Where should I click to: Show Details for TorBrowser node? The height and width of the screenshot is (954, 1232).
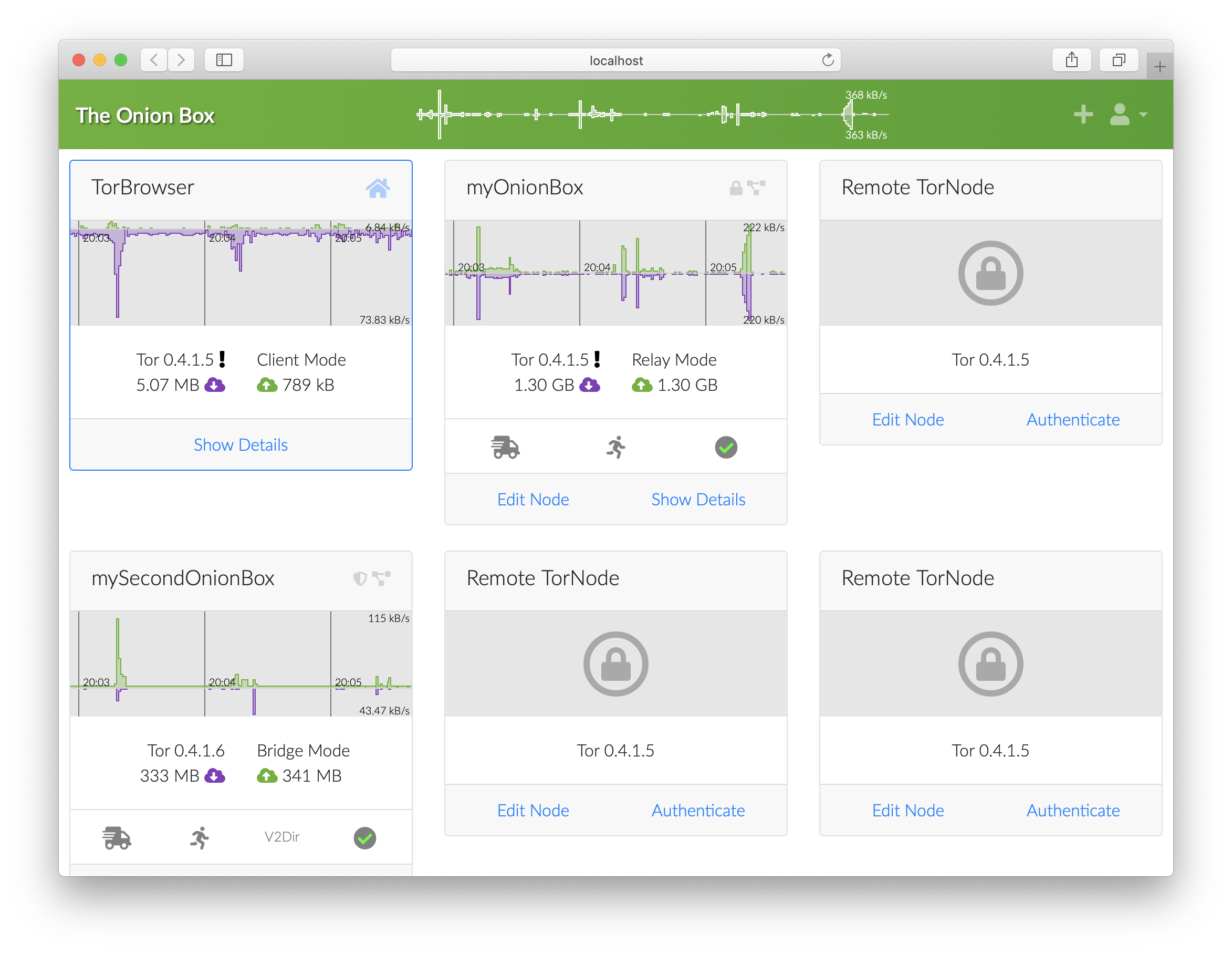(241, 445)
